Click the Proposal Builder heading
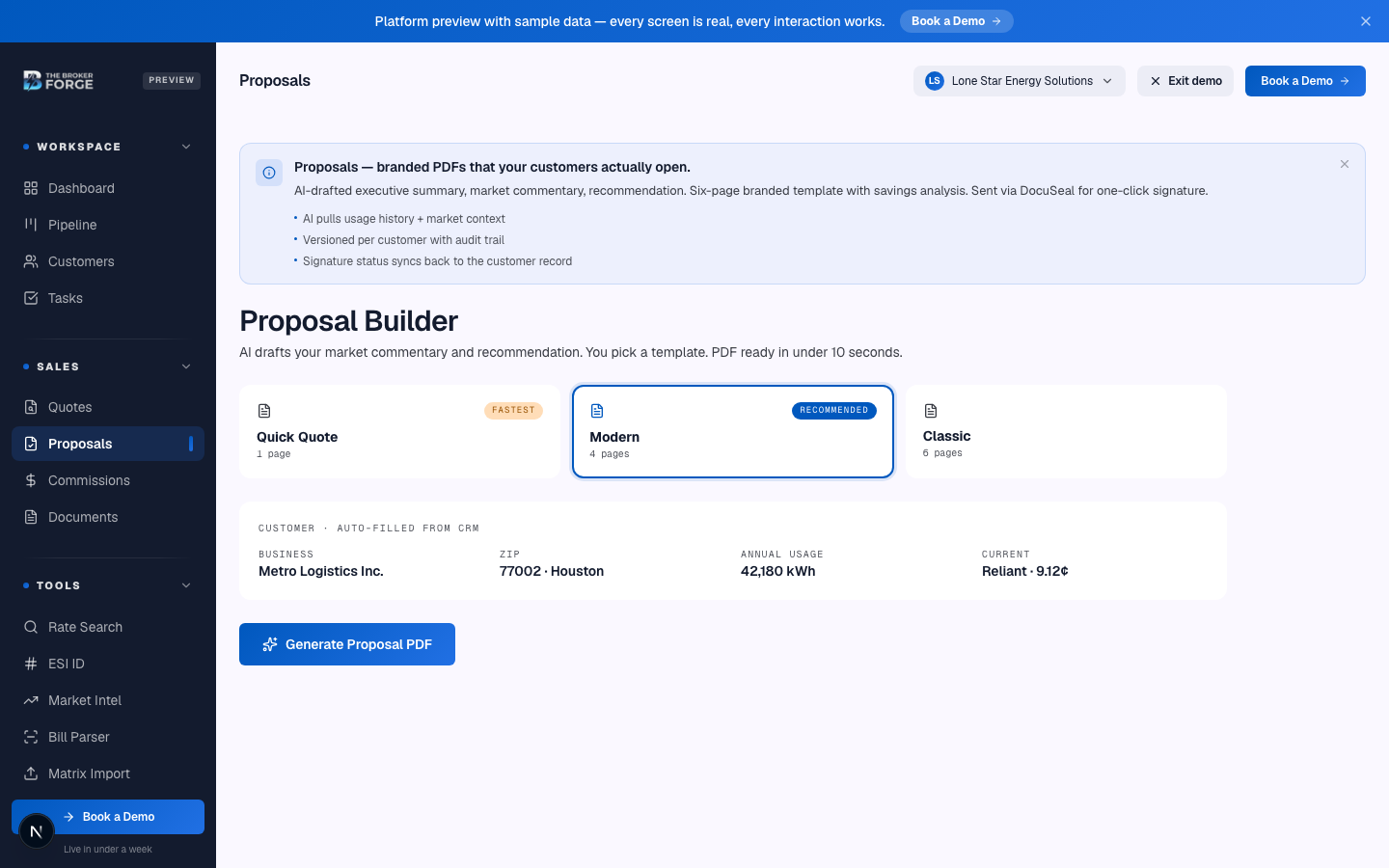 coord(349,321)
